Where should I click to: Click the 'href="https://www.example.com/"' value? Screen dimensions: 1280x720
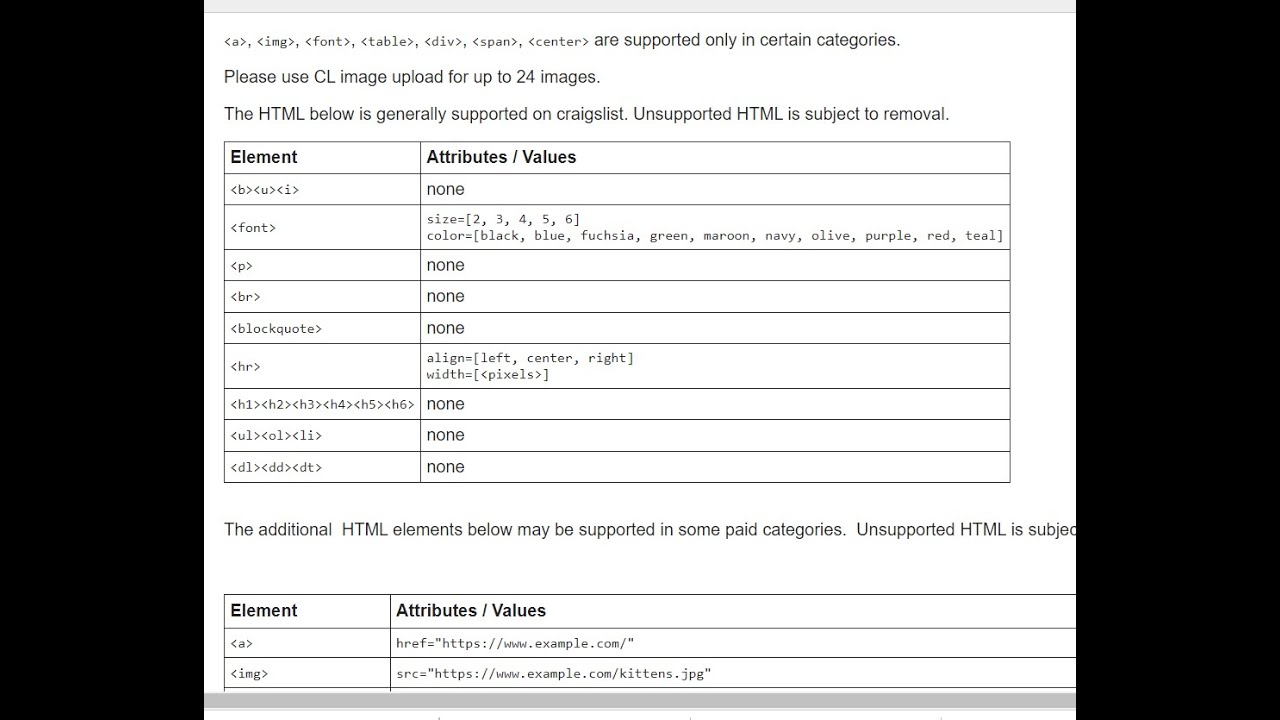(x=515, y=643)
